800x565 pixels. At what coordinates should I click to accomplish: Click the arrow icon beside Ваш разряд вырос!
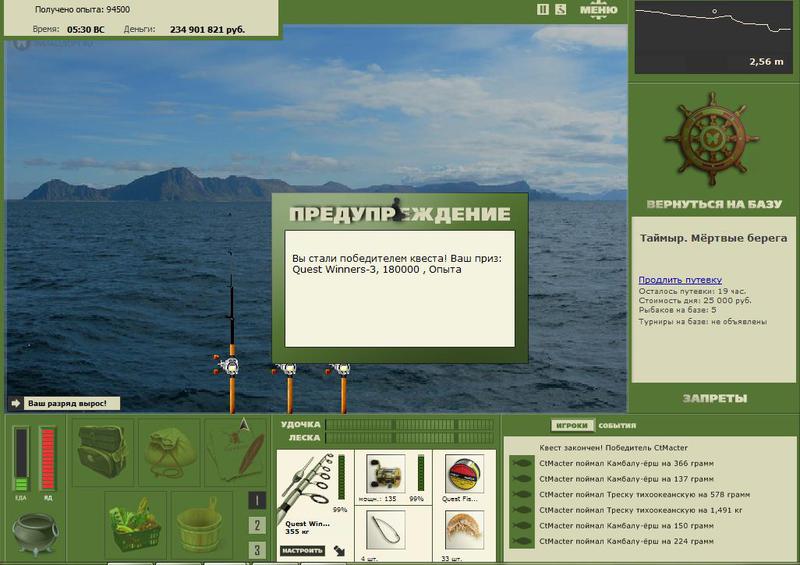point(16,403)
